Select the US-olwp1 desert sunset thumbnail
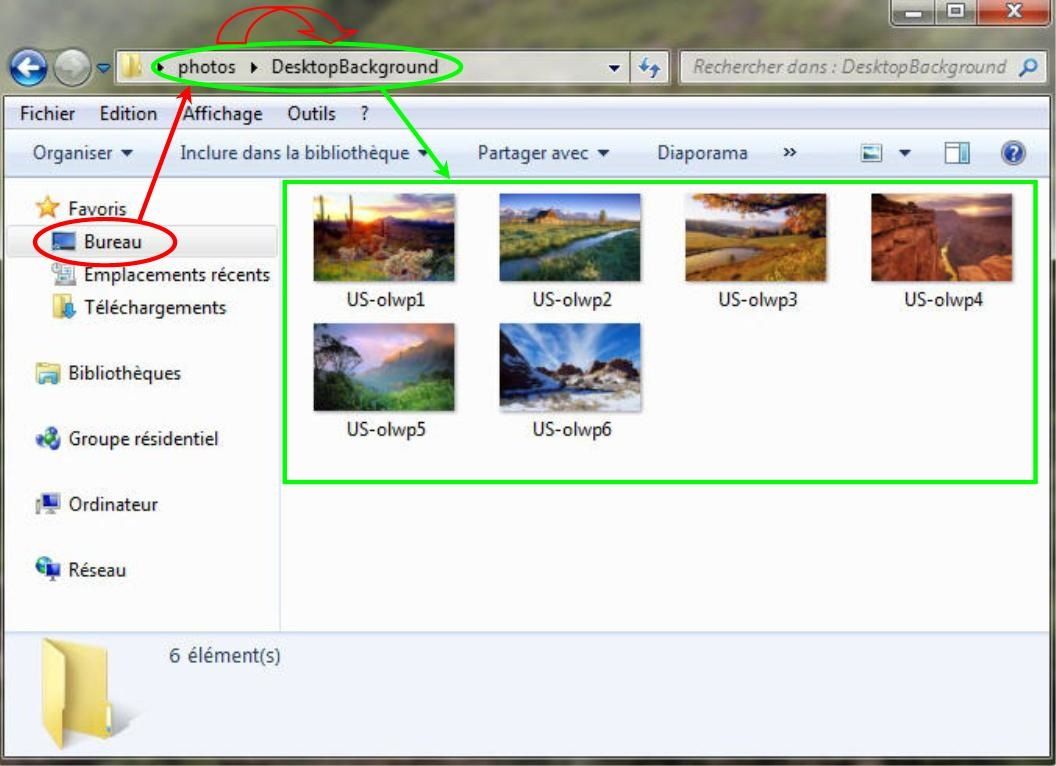 click(x=384, y=237)
